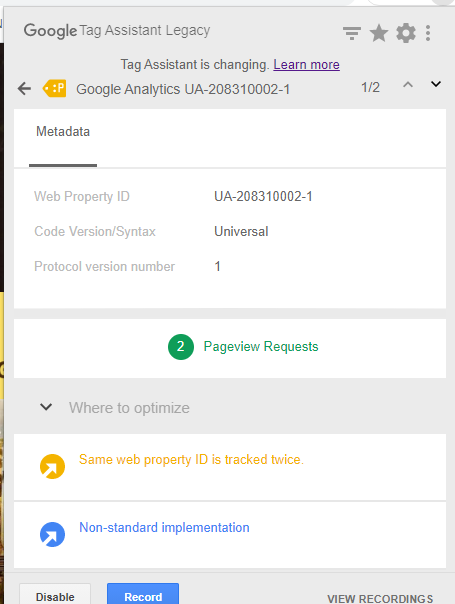Click the Google Analytics UA-208310002-1 title
The width and height of the screenshot is (455, 604).
[x=183, y=89]
